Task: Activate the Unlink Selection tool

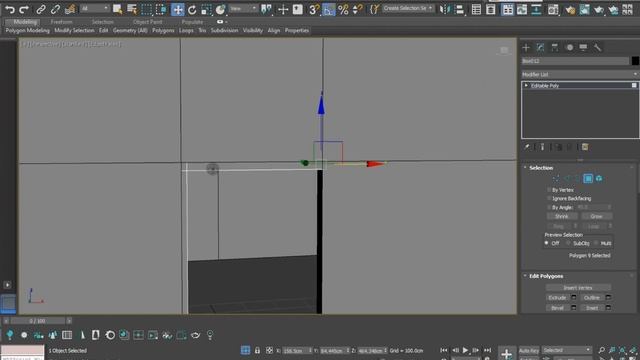Action: pos(55,9)
